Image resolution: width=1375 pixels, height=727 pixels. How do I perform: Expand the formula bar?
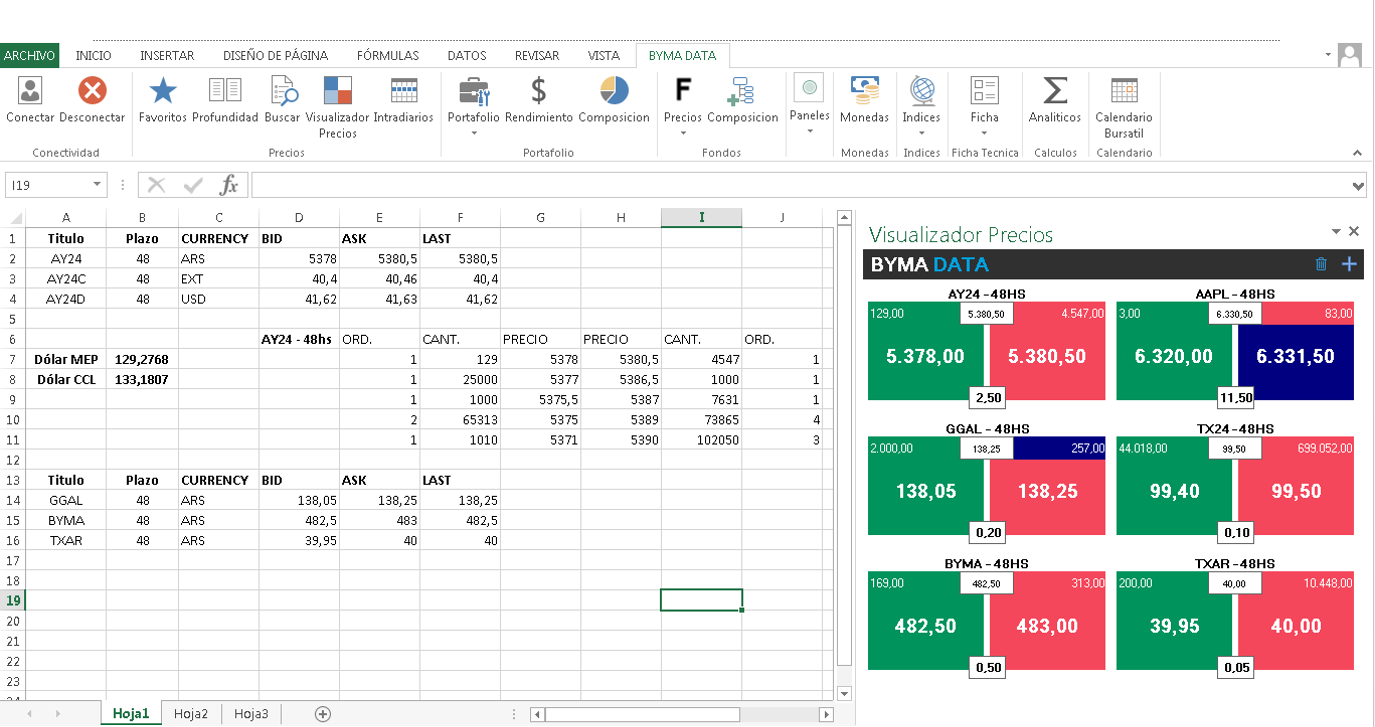1358,185
